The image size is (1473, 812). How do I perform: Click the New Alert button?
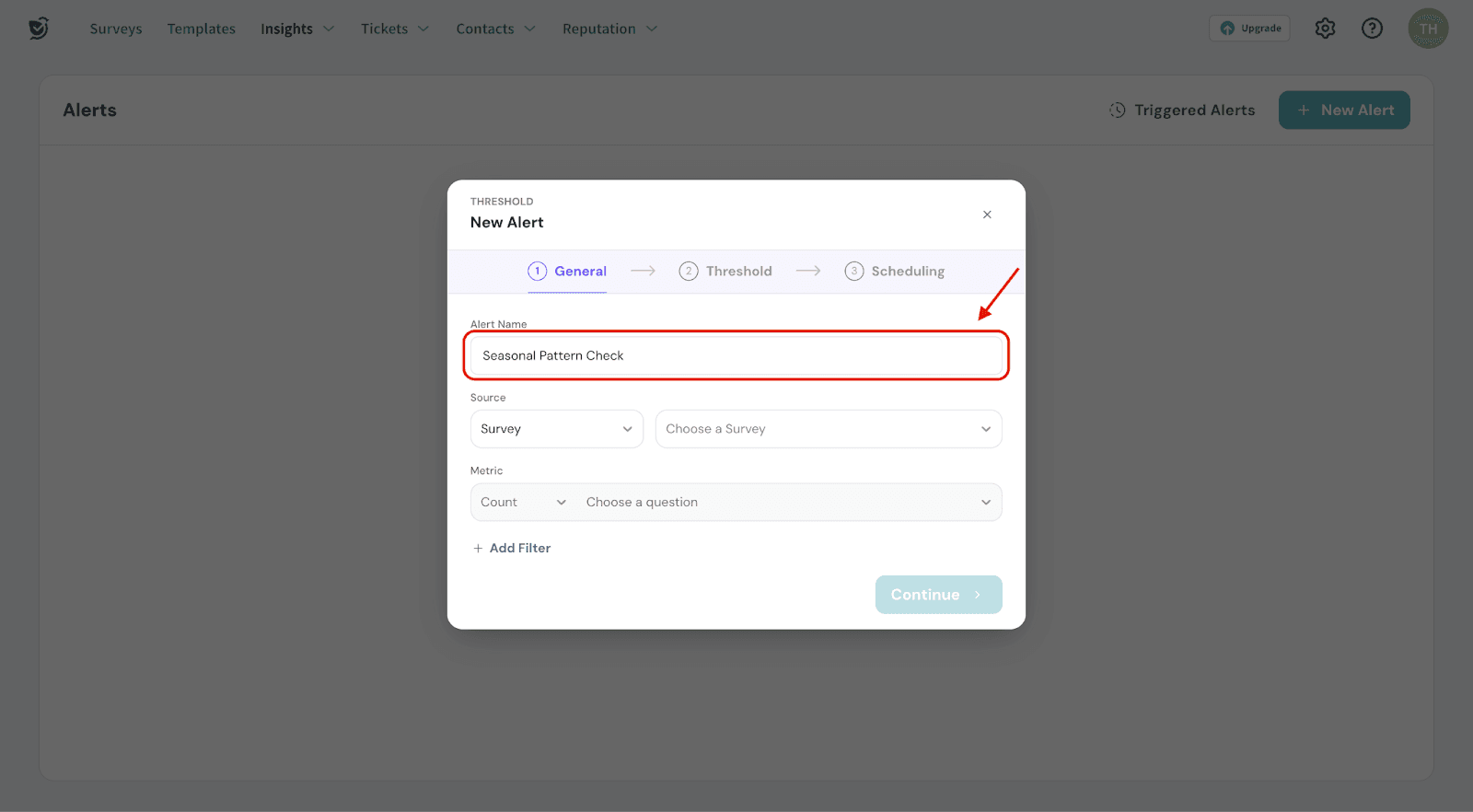tap(1343, 110)
